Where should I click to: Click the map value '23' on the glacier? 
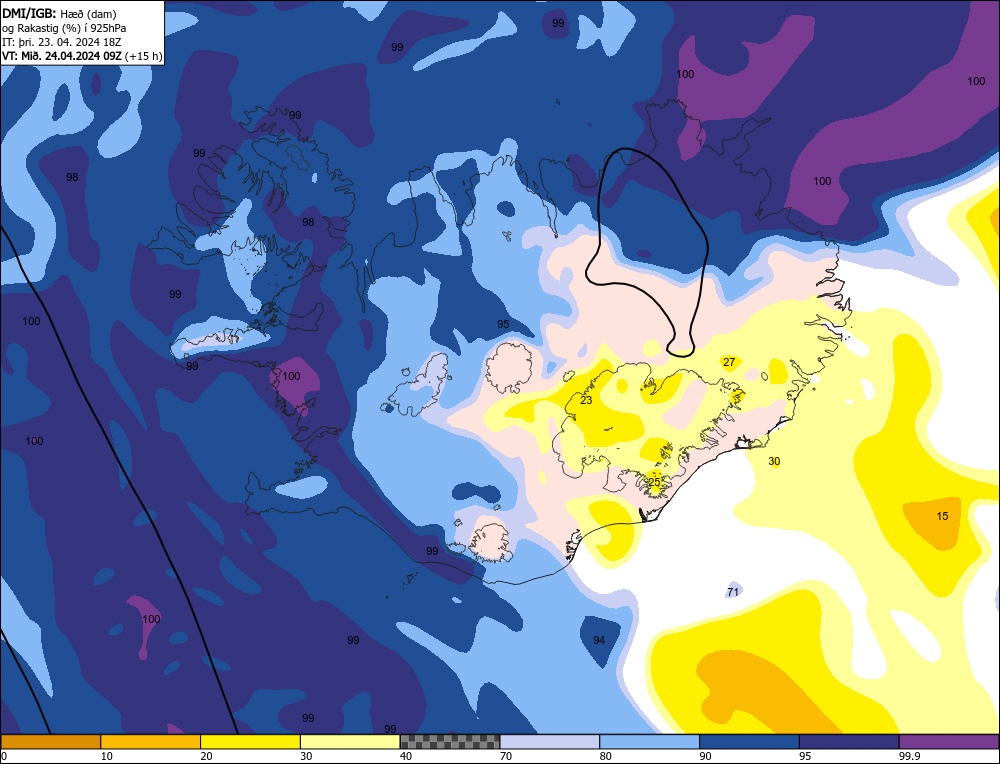(x=586, y=400)
